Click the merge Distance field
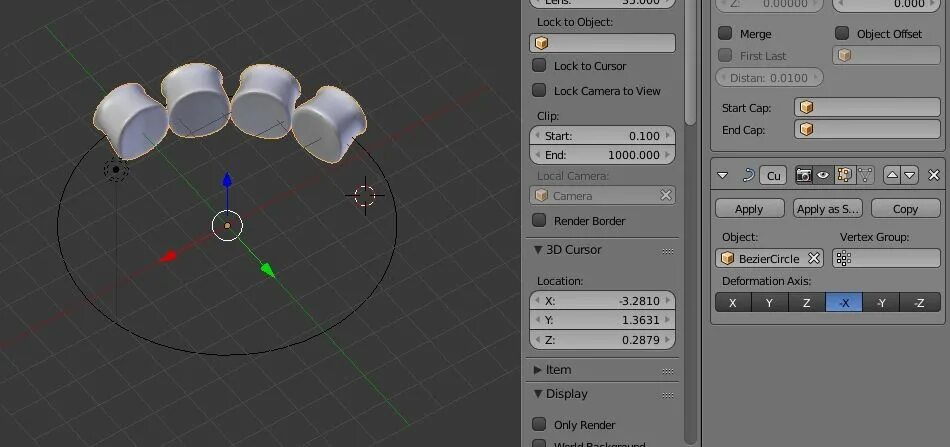Viewport: 950px width, 447px height. [769, 78]
